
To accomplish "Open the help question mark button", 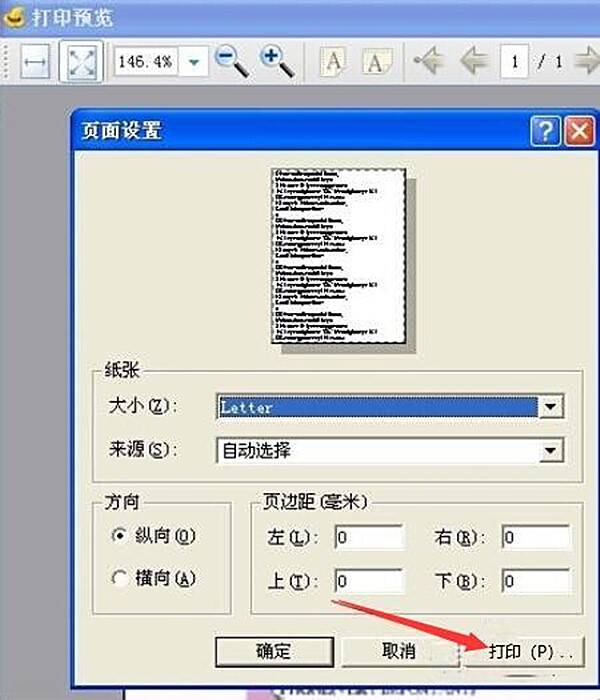I will (x=546, y=131).
